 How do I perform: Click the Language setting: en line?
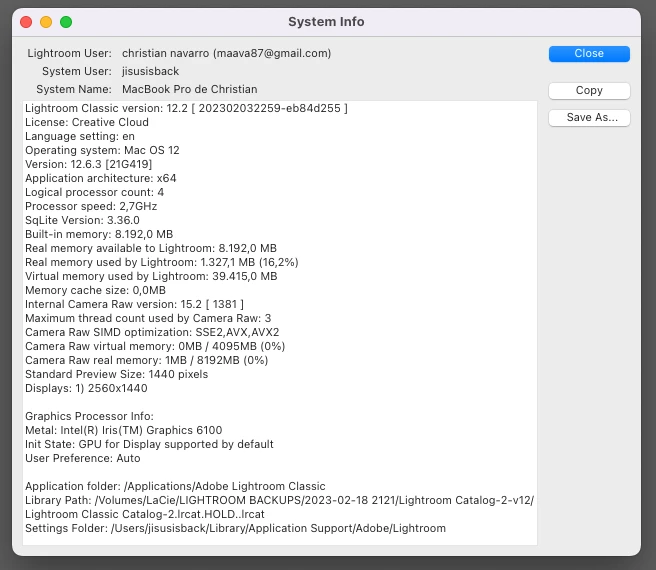click(80, 136)
